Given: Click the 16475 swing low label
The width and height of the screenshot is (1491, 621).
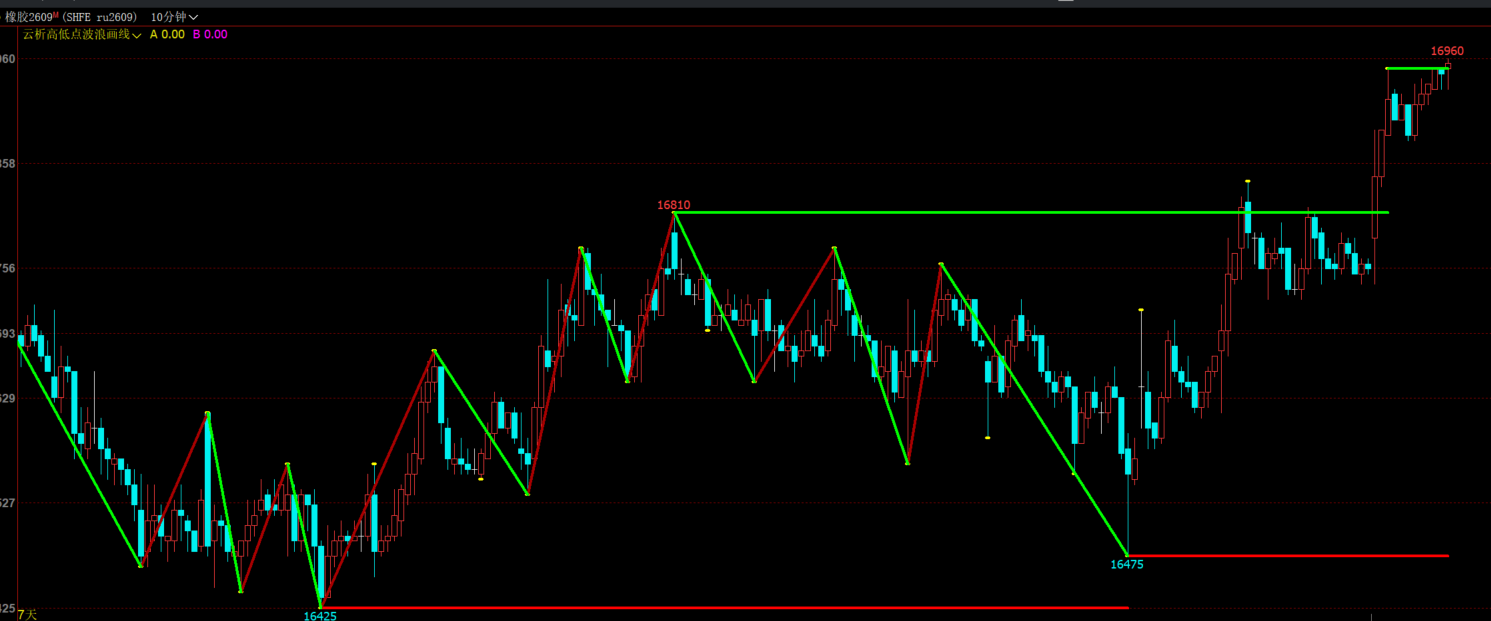Looking at the screenshot, I should 1127,564.
